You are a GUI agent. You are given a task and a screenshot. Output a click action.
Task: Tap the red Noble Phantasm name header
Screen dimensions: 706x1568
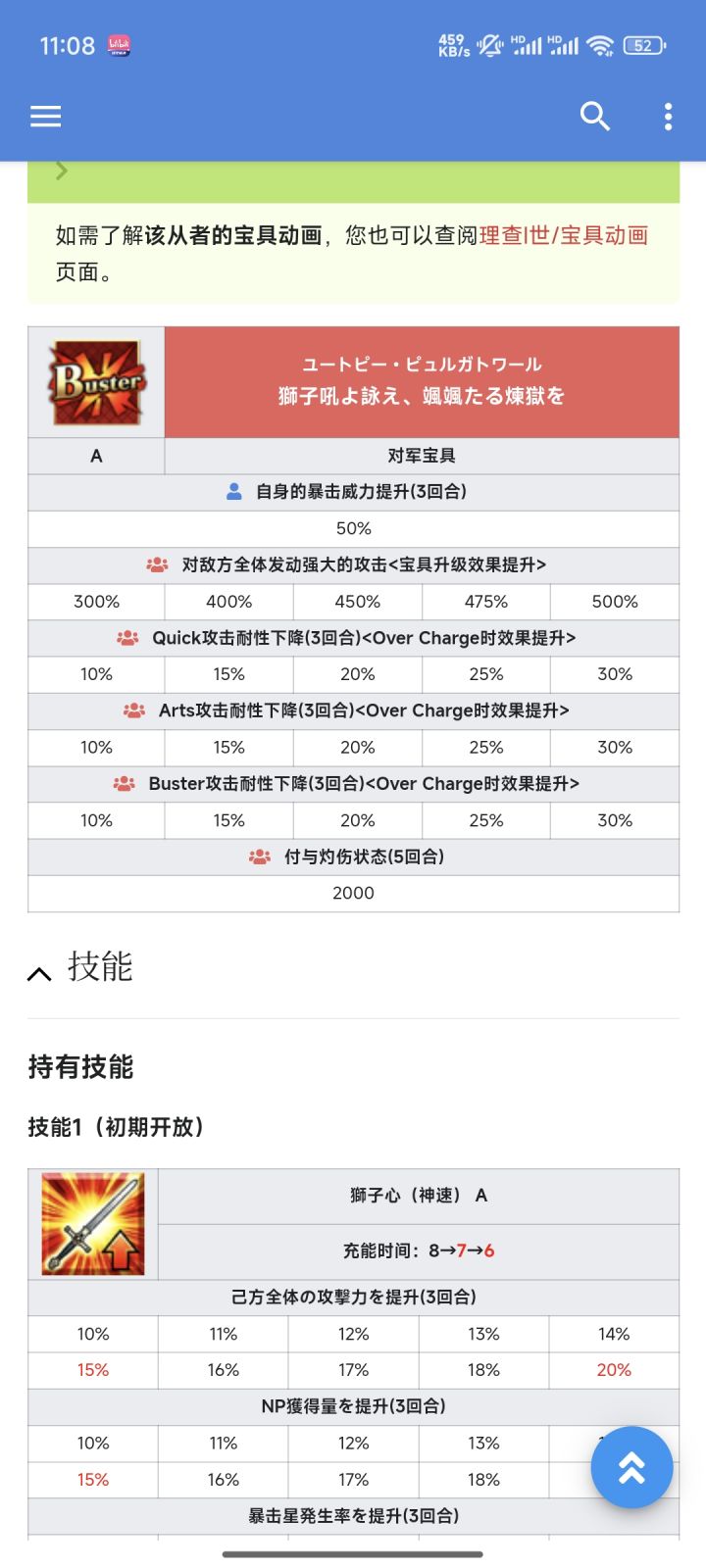(x=422, y=381)
